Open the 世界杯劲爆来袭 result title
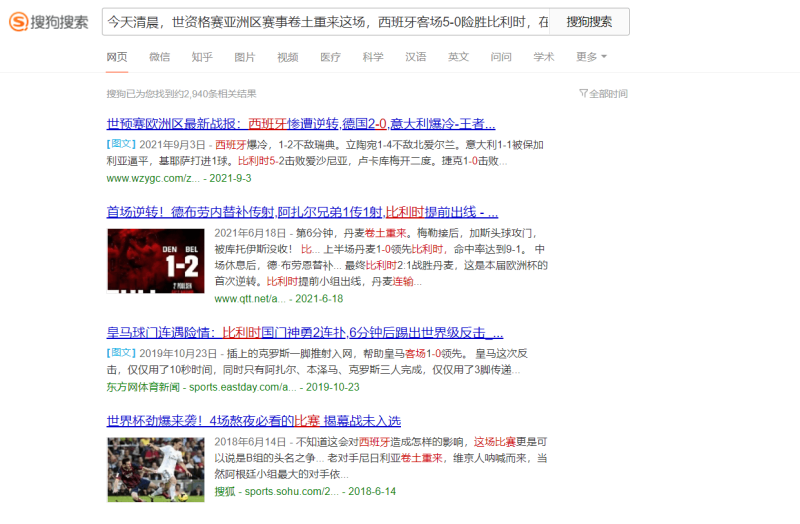 pyautogui.click(x=253, y=421)
